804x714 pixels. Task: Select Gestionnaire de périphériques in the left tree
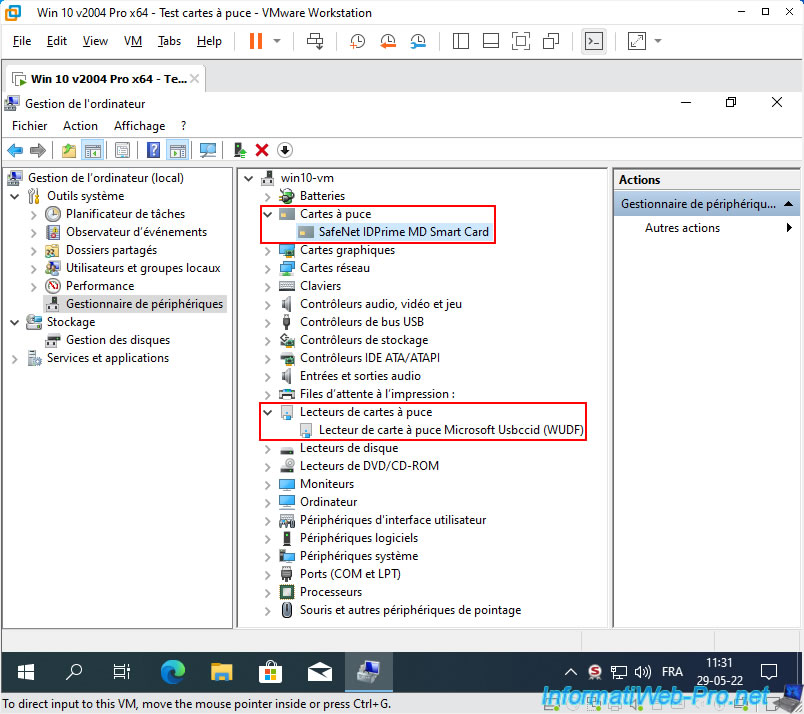(145, 304)
